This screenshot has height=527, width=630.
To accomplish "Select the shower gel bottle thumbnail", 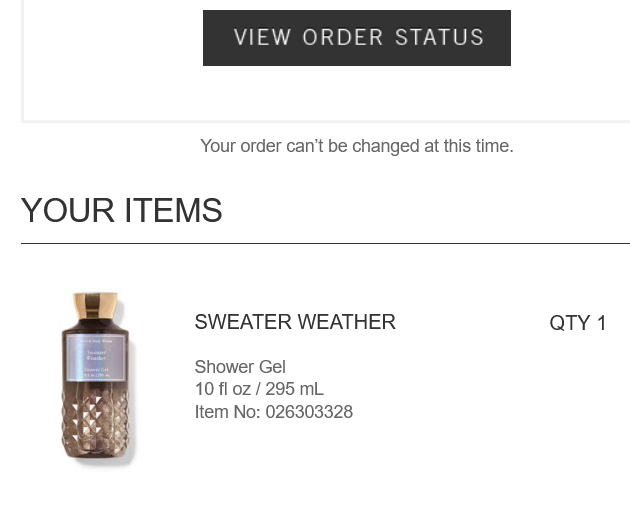I will pos(96,380).
